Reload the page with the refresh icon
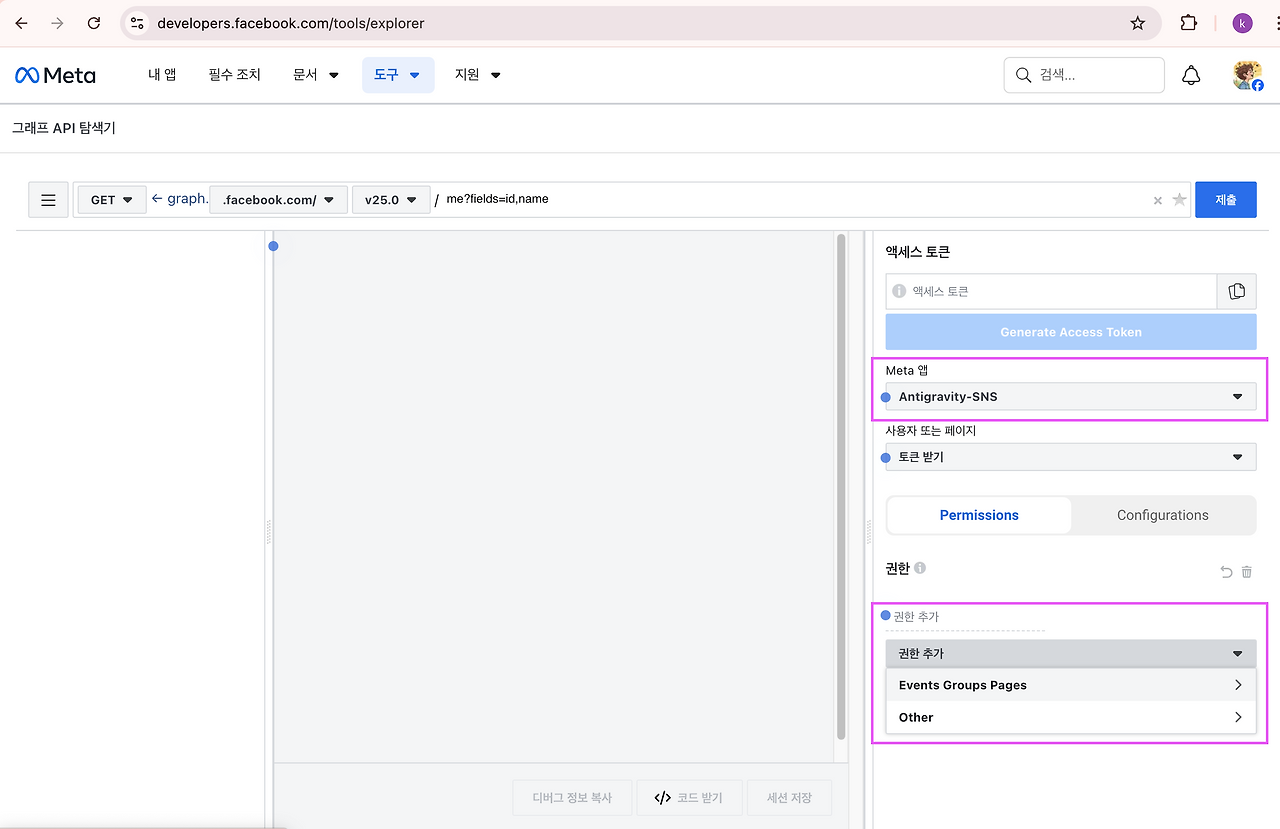 point(94,23)
